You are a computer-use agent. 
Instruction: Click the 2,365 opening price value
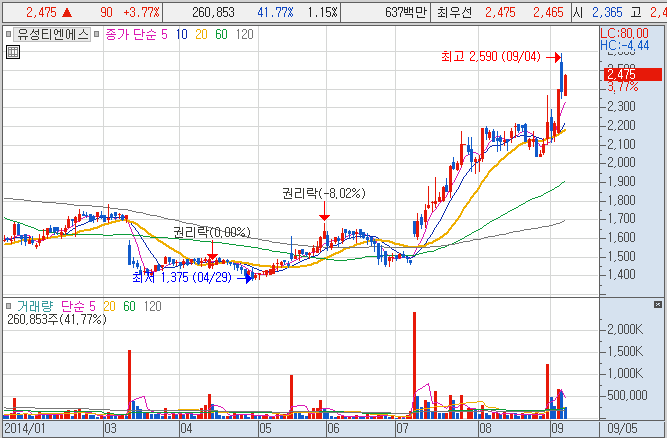coord(607,12)
